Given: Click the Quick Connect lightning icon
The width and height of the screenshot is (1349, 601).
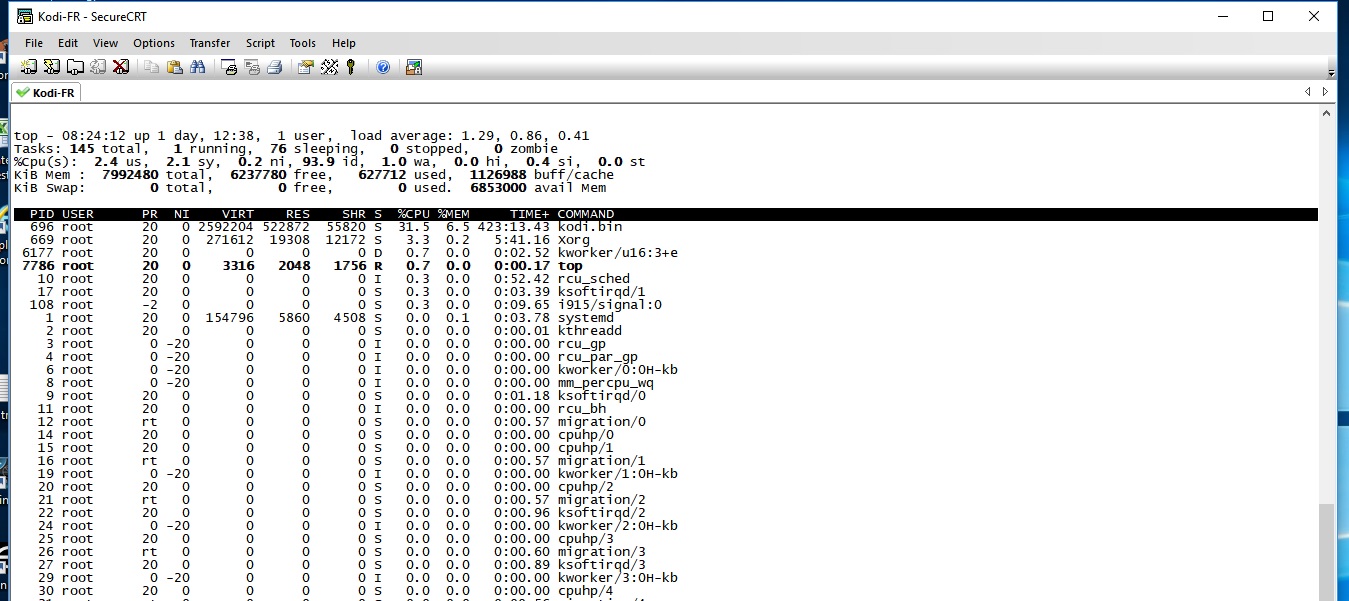Looking at the screenshot, I should 52,67.
